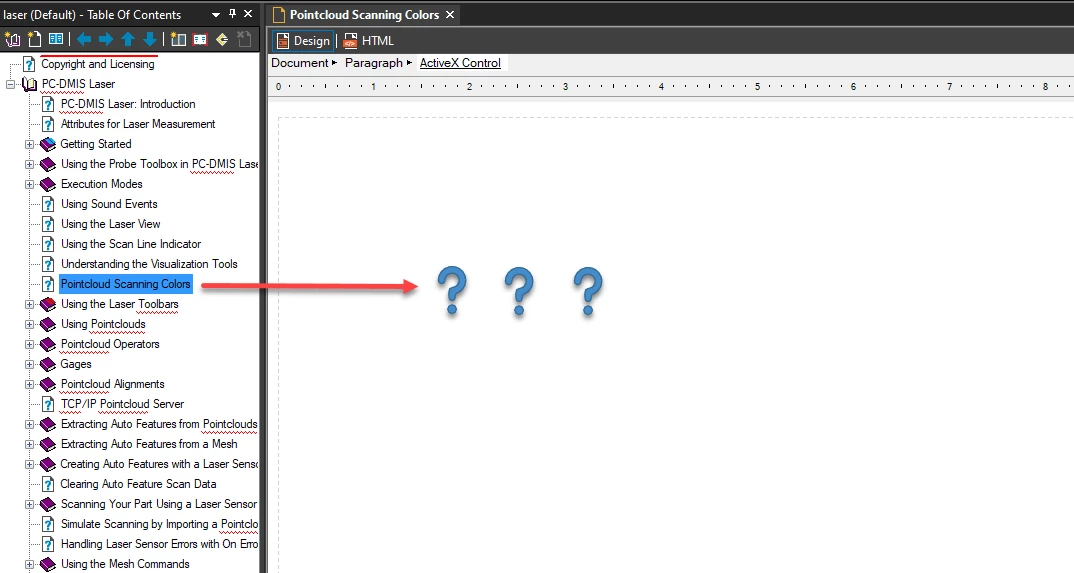Open Using the Scan Line Indicator topic

point(131,244)
